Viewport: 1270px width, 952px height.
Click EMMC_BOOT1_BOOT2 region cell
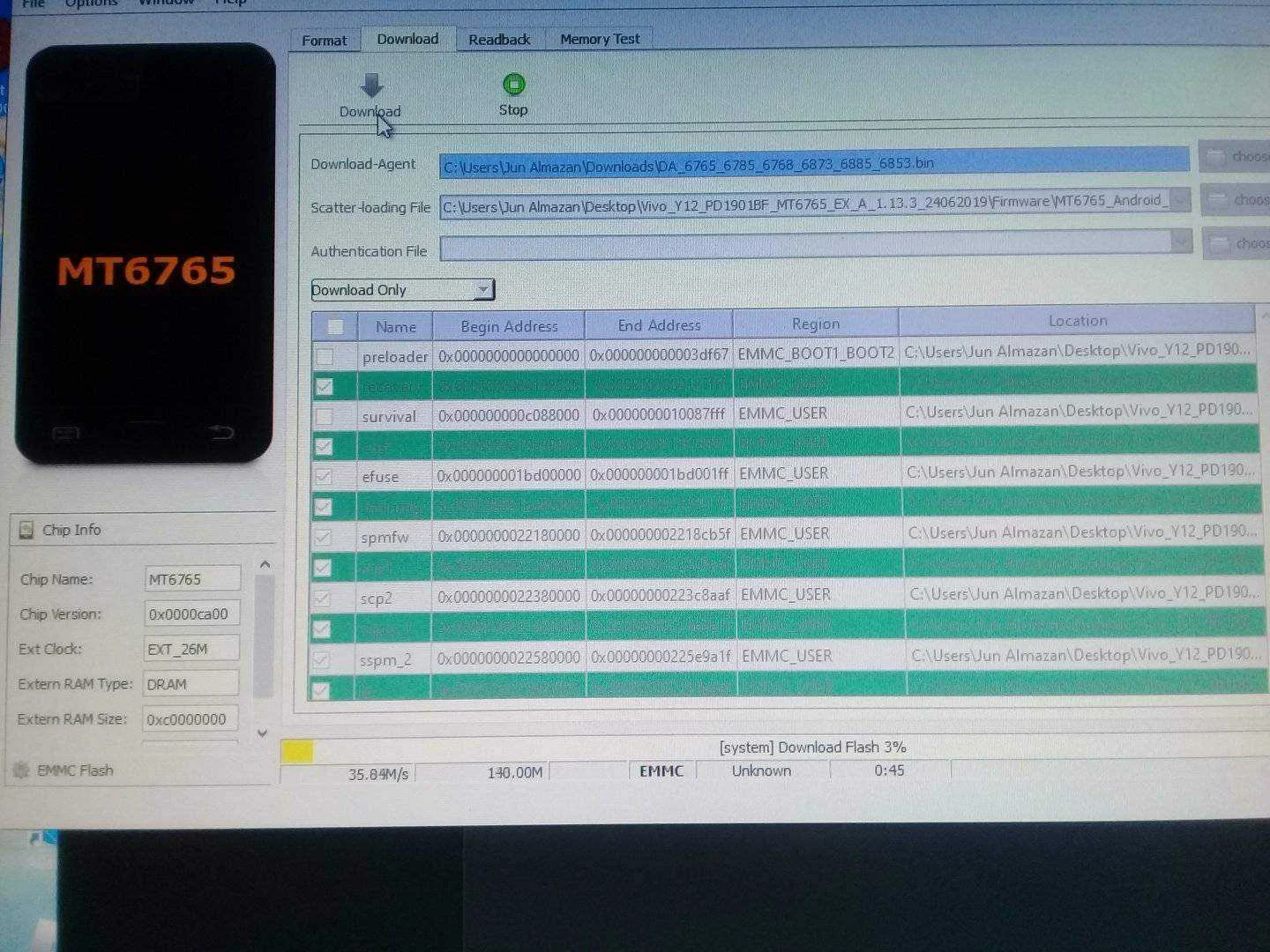coord(816,353)
